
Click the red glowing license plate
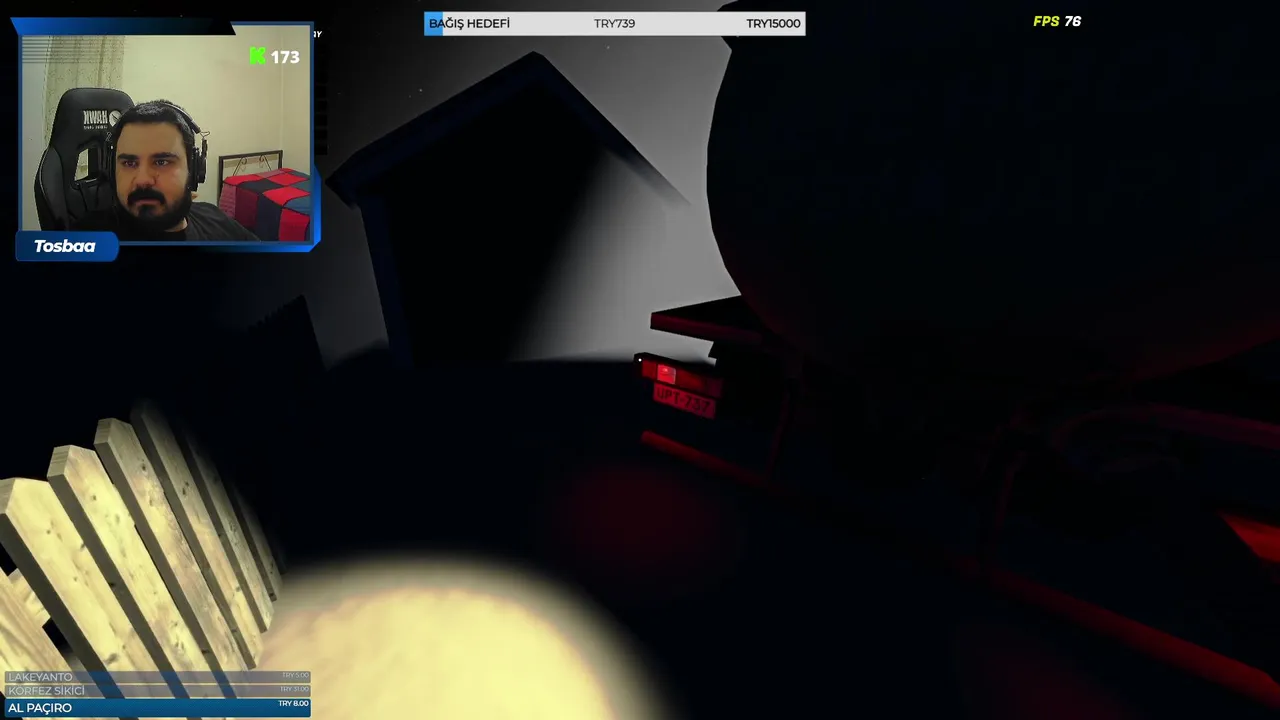point(684,402)
